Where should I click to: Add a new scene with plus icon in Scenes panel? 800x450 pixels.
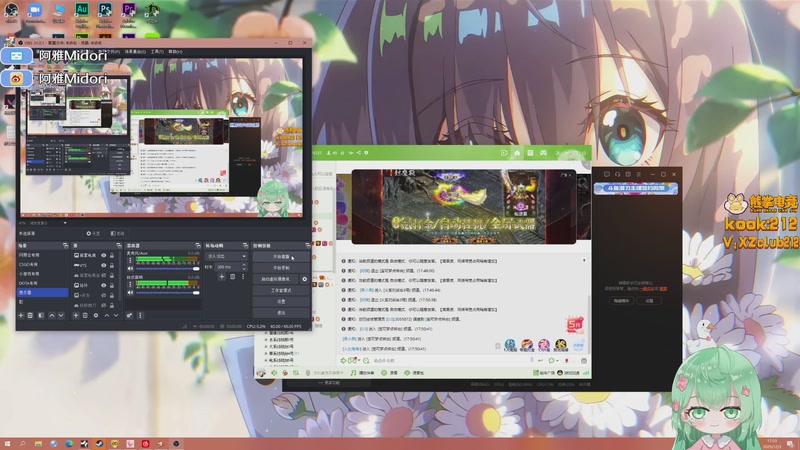21,316
